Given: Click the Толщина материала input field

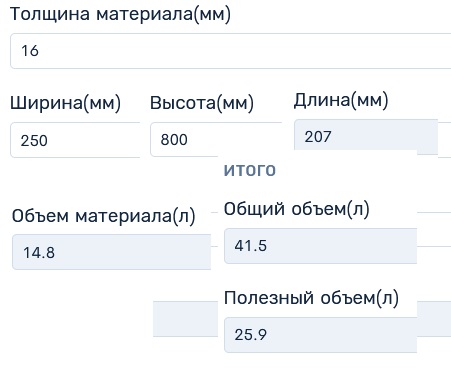Looking at the screenshot, I should tap(231, 51).
